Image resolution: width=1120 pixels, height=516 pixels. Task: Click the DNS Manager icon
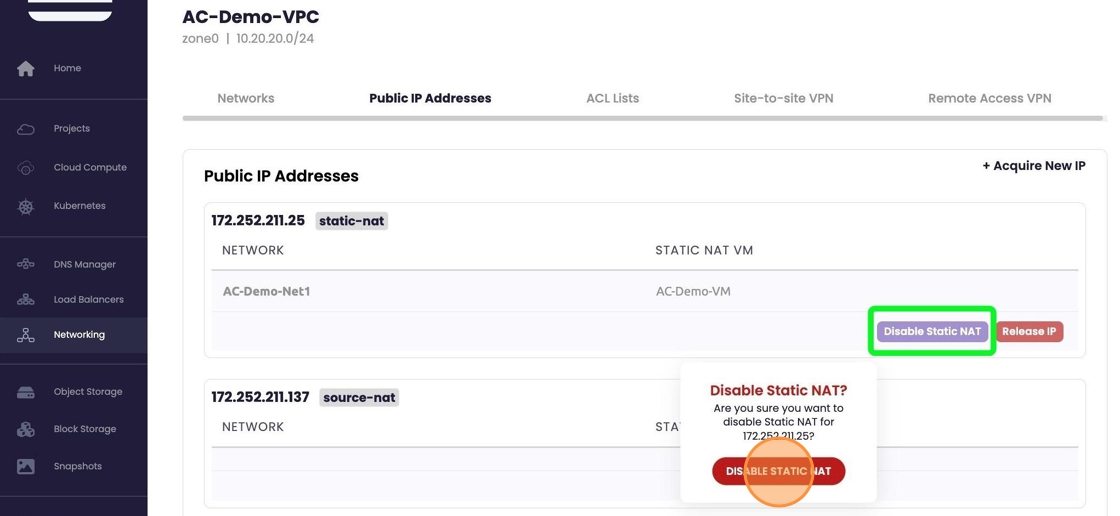(x=26, y=265)
